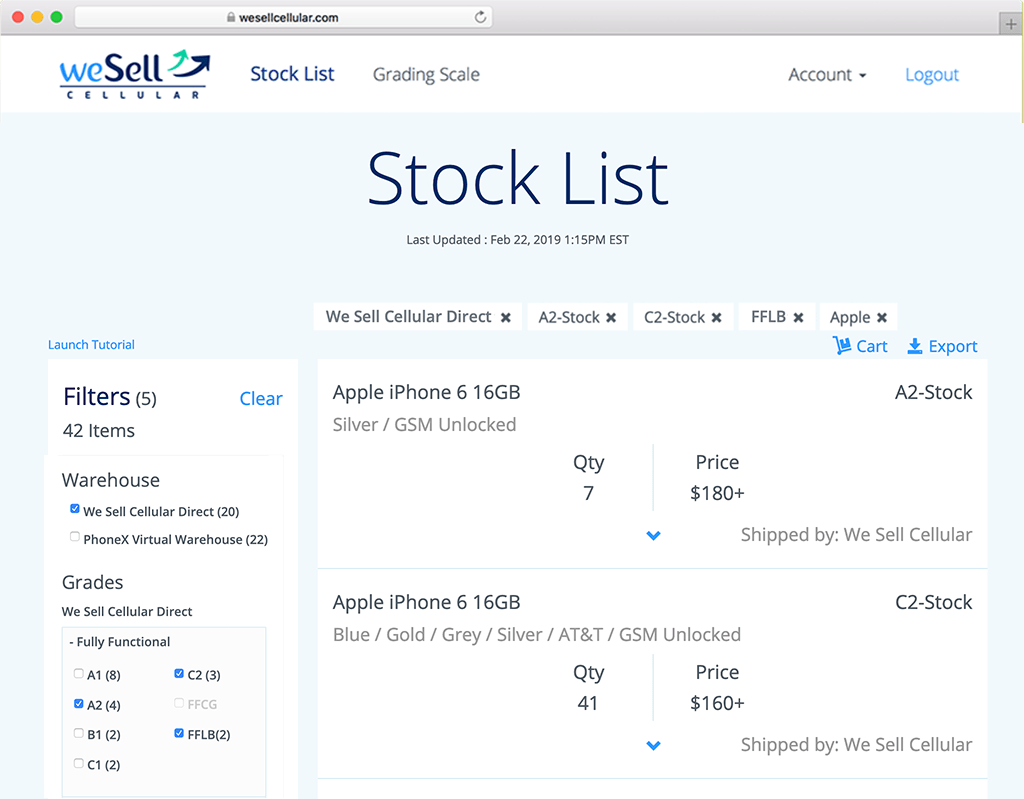The image size is (1024, 799).
Task: Click the Last Updated timestamp text
Action: coord(517,240)
